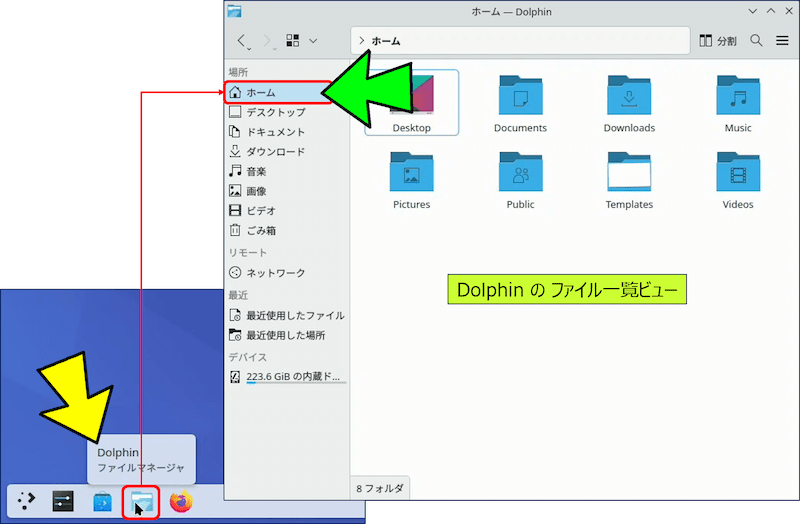The width and height of the screenshot is (800, 524).
Task: Open the hamburger menu in Dolphin
Action: click(x=782, y=41)
